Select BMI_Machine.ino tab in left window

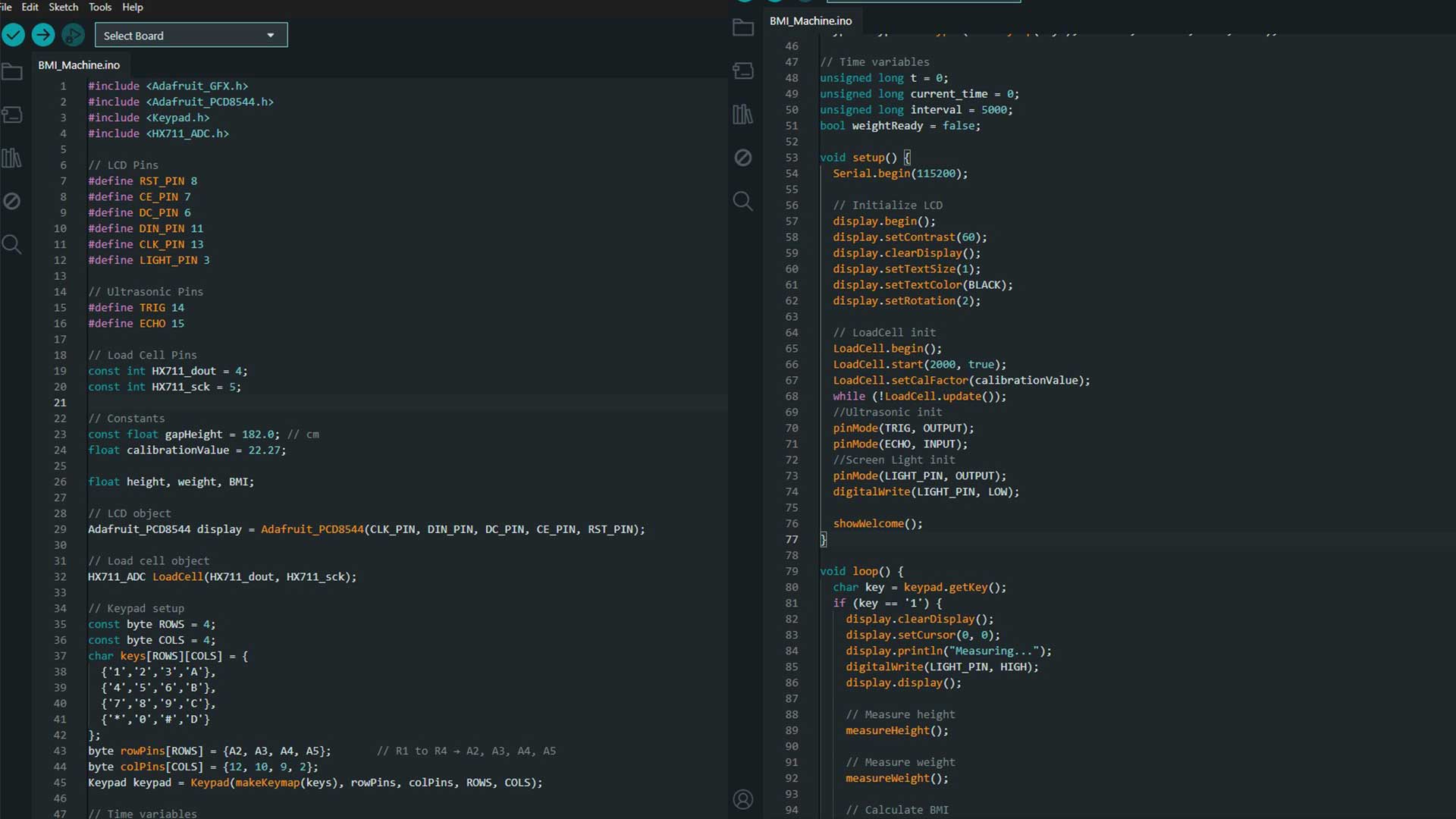click(79, 65)
